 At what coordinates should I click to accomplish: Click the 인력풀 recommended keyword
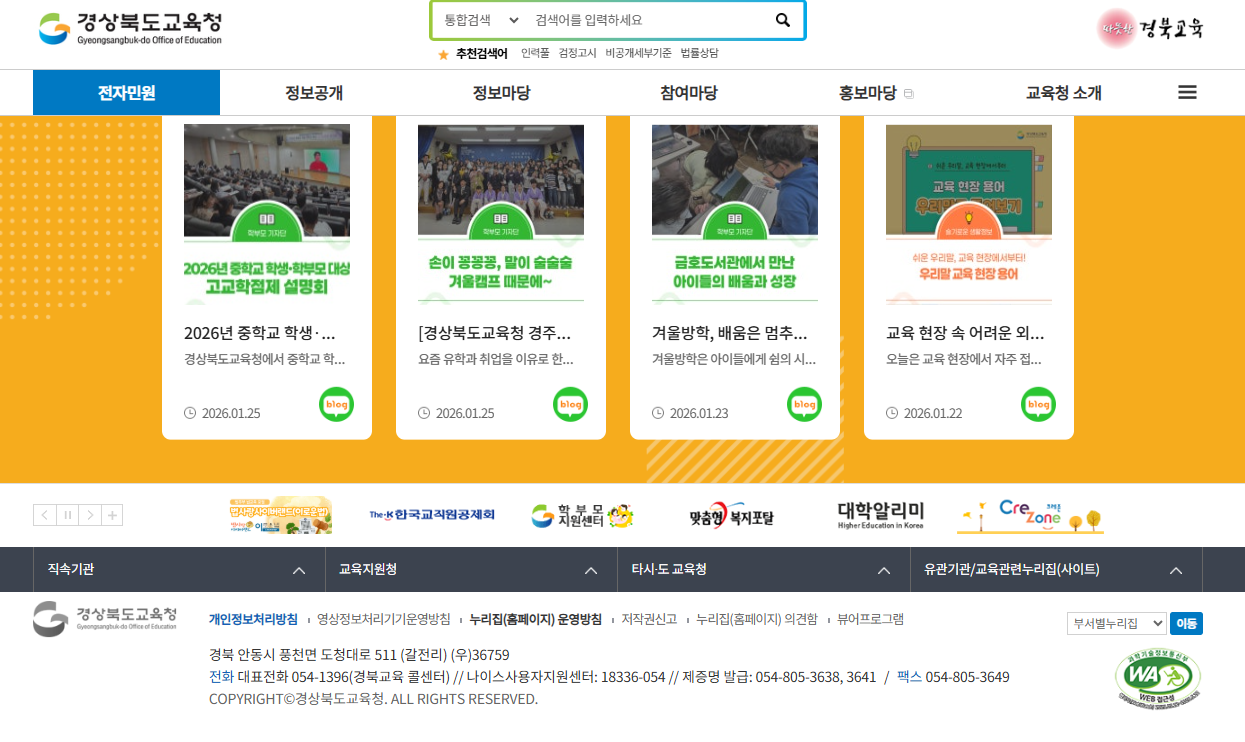coord(535,53)
